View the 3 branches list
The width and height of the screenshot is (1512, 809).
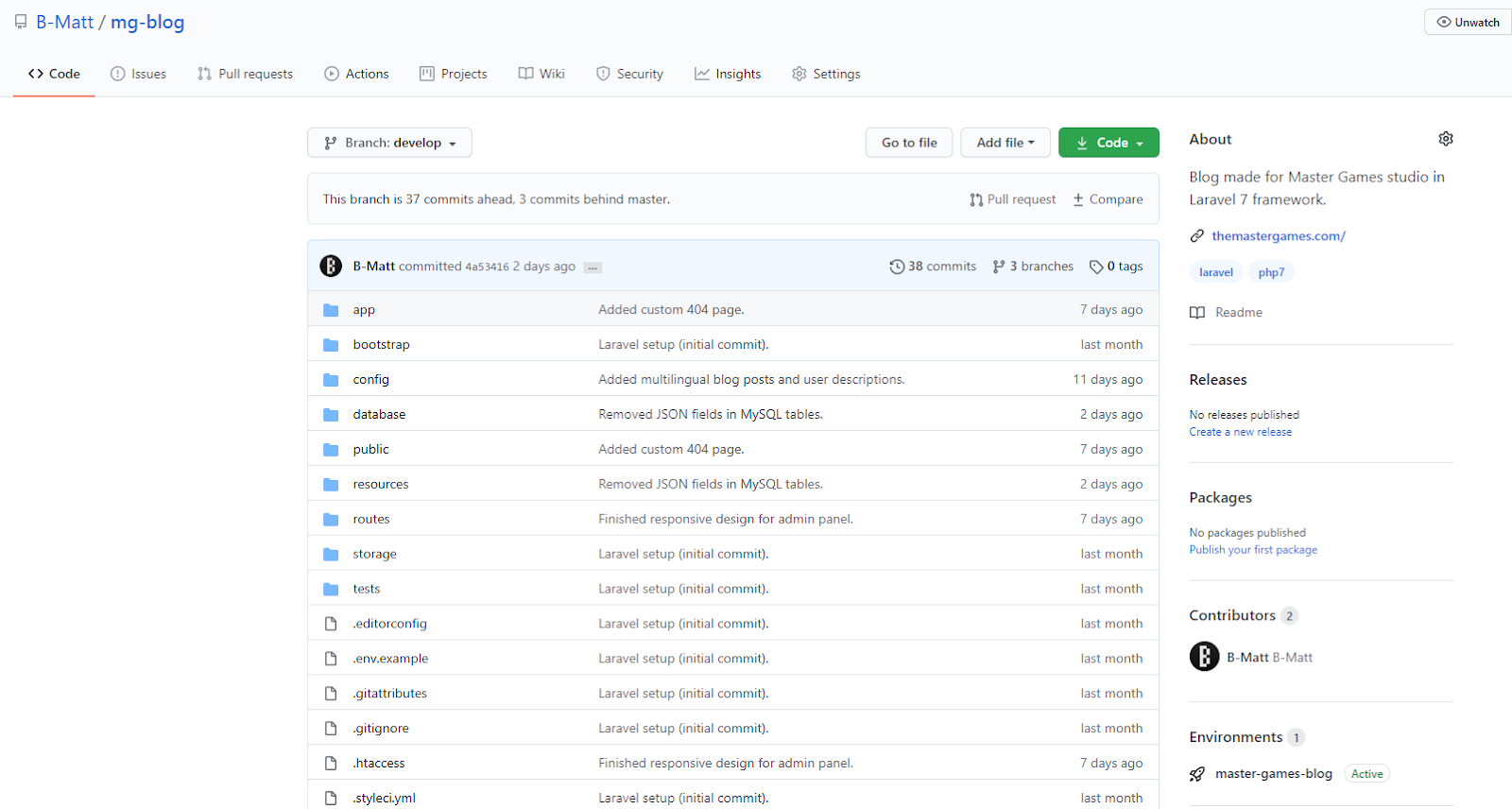click(x=1033, y=267)
